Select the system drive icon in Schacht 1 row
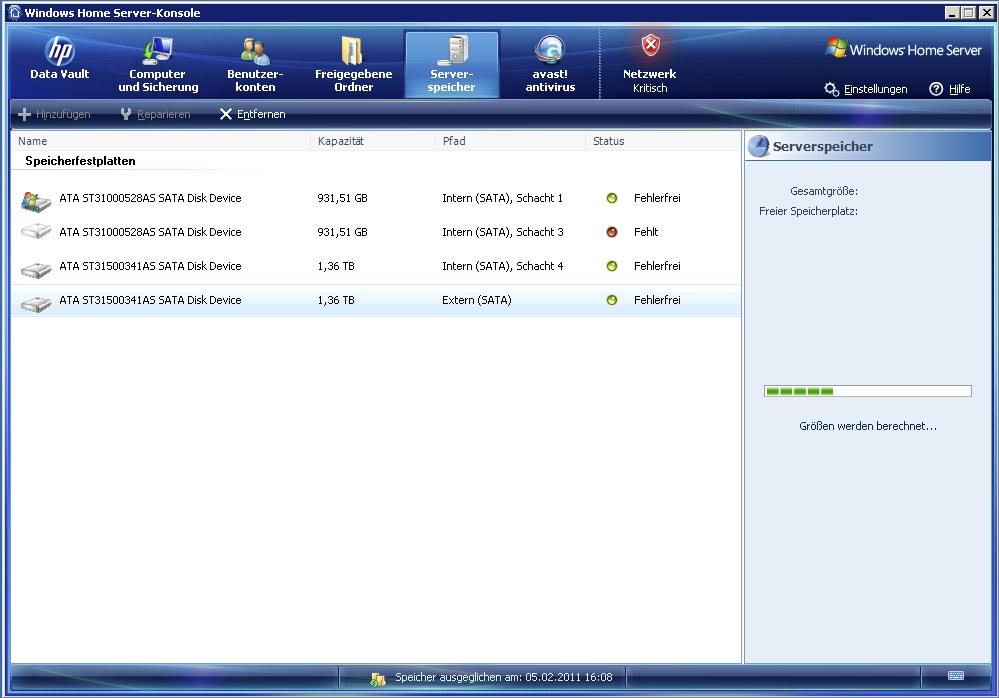This screenshot has width=999, height=698. 36,201
